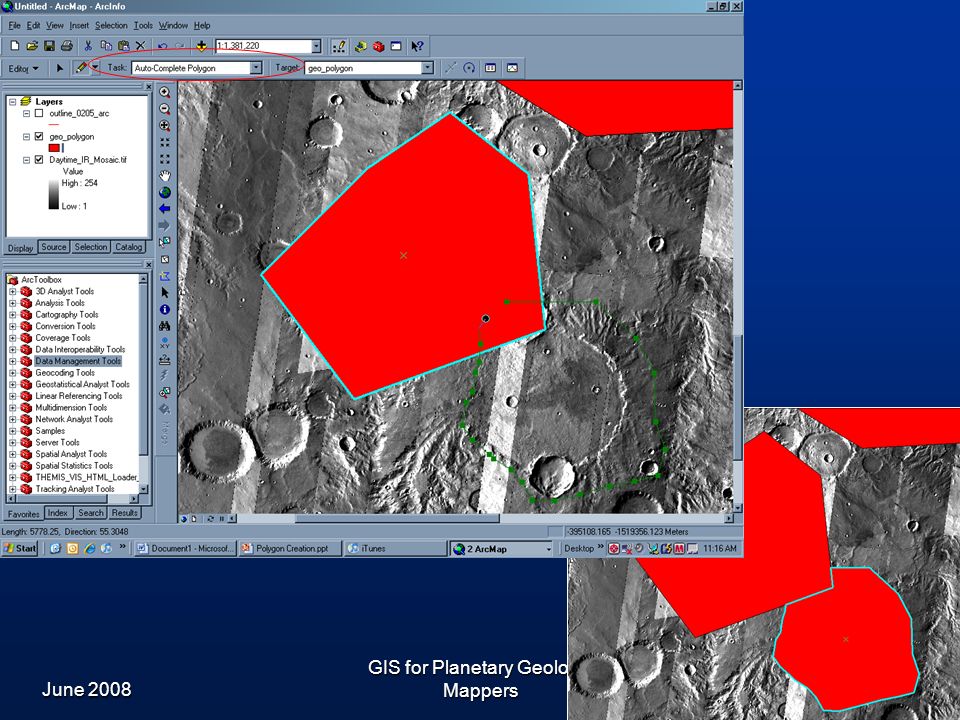
Task: Switch to the Catalog tab
Action: (129, 247)
